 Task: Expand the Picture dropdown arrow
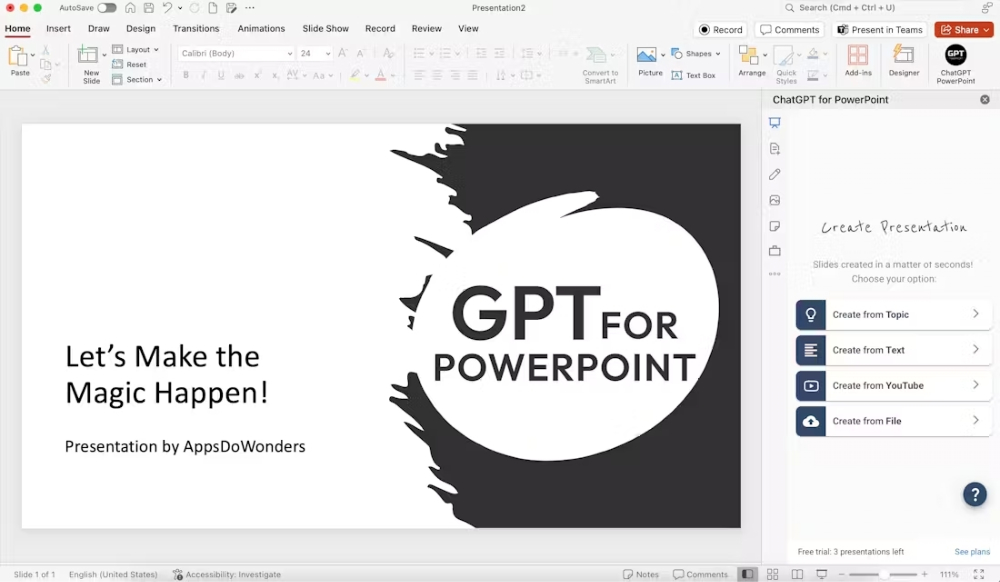point(663,55)
